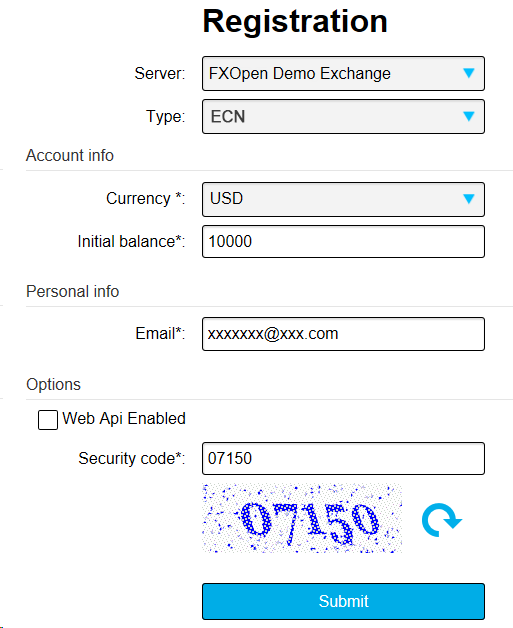
Task: Click the Type dropdown arrow icon
Action: tap(469, 116)
